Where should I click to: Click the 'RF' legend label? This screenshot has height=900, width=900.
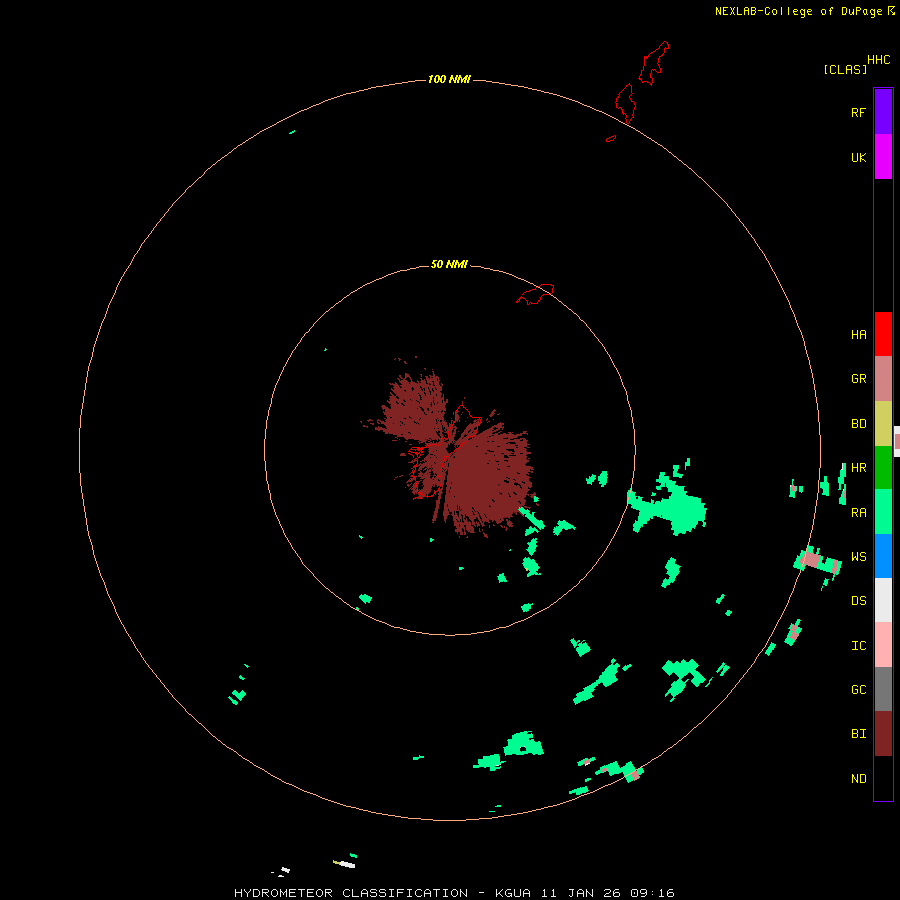[x=859, y=112]
